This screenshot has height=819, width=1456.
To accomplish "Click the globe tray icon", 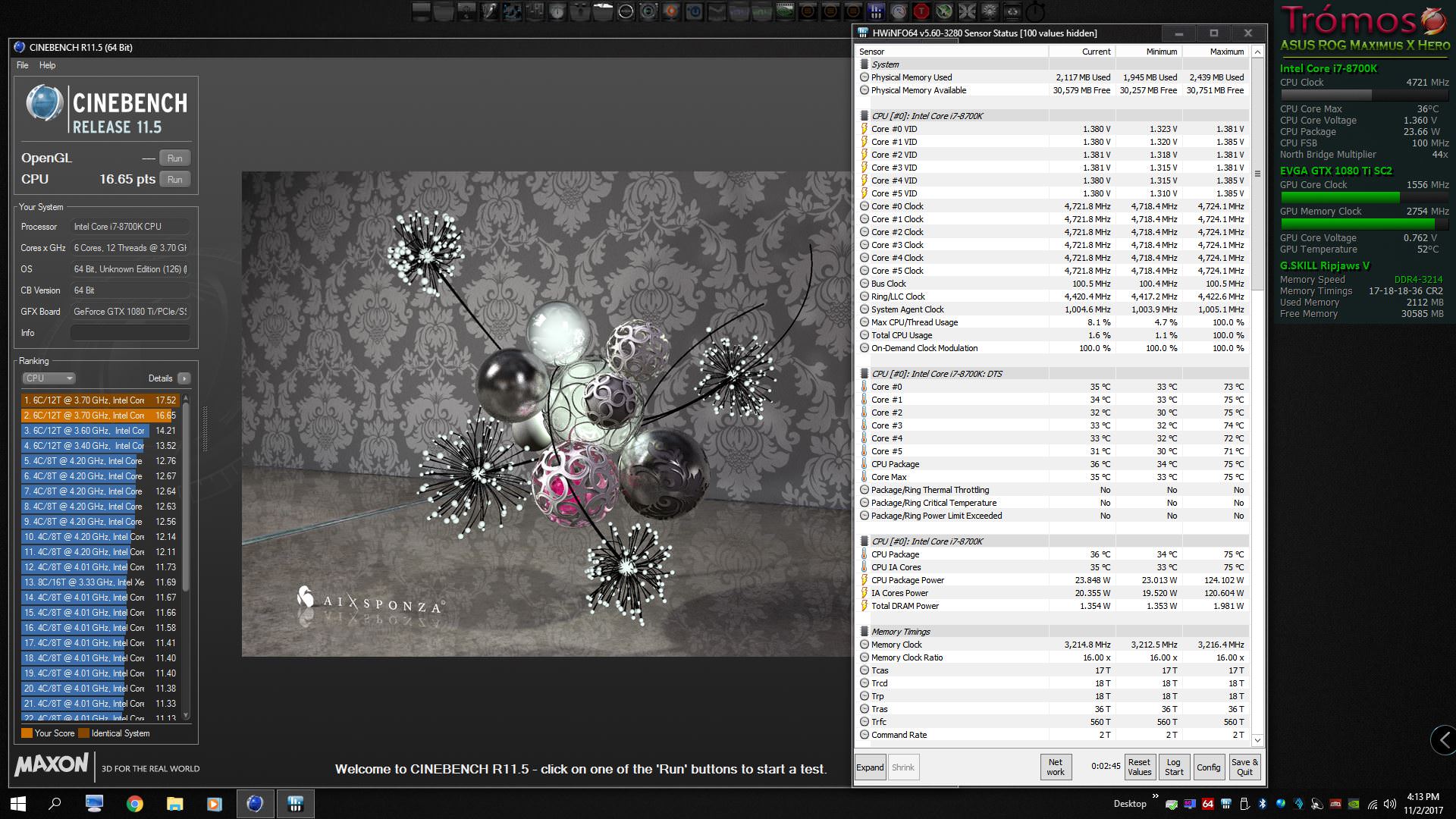I will (1281, 804).
